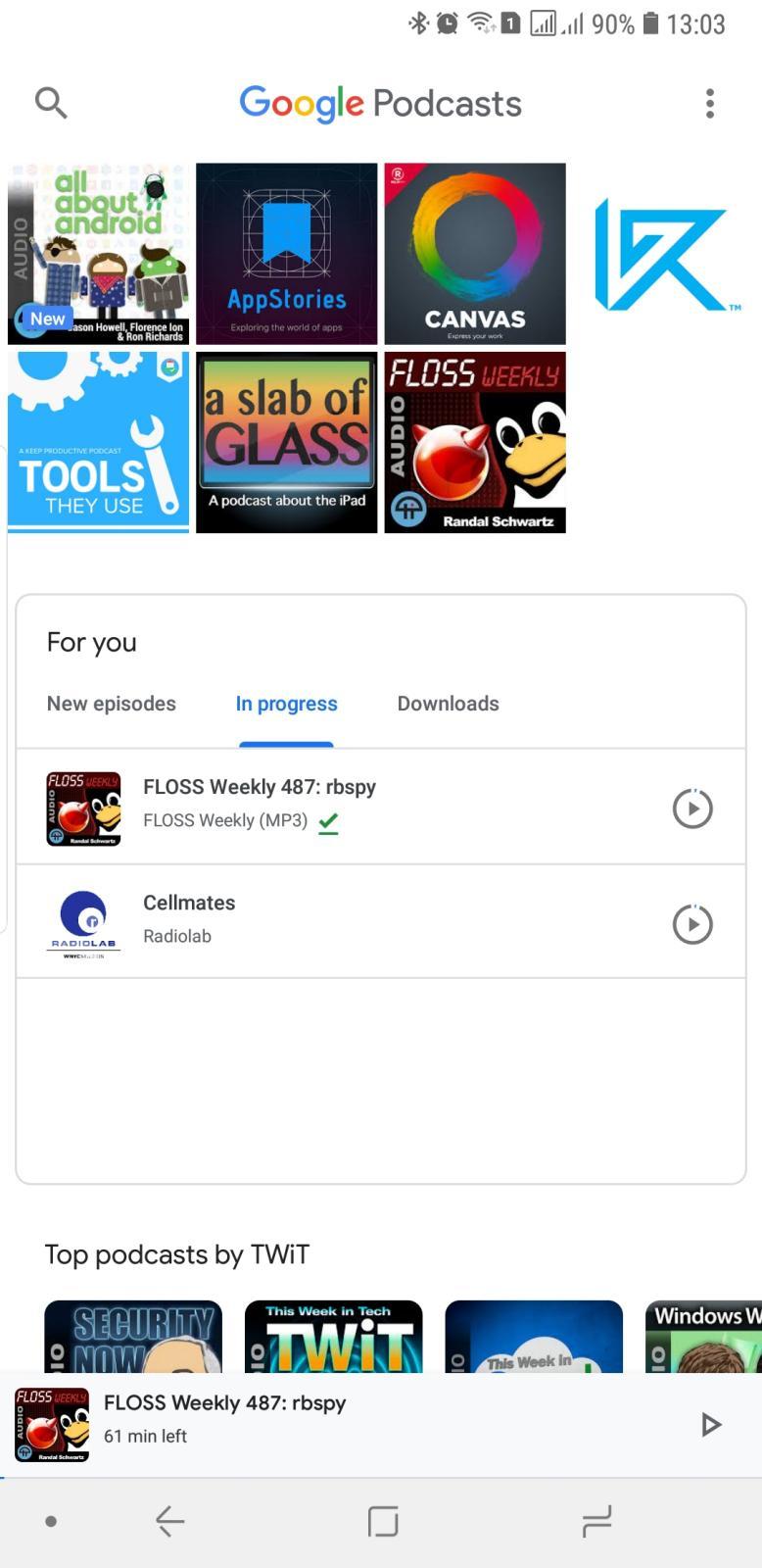Play the Cellmates Radiolab episode

pos(692,924)
